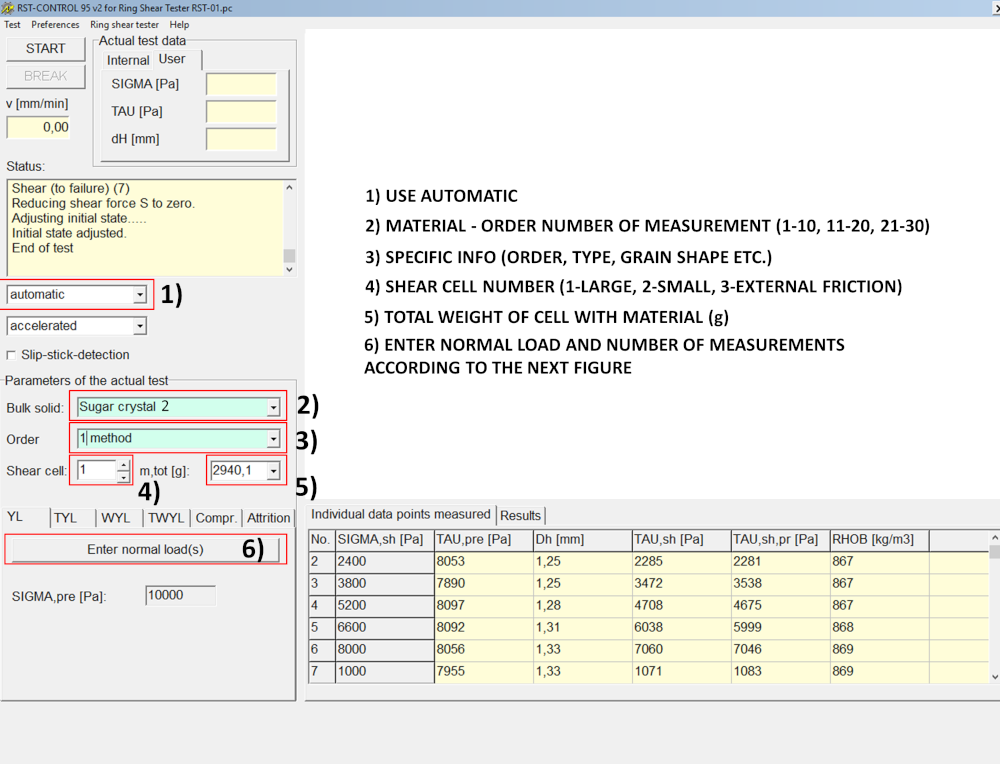1000x764 pixels.
Task: Click the v [mm/min] speed field
Action: tap(38, 127)
